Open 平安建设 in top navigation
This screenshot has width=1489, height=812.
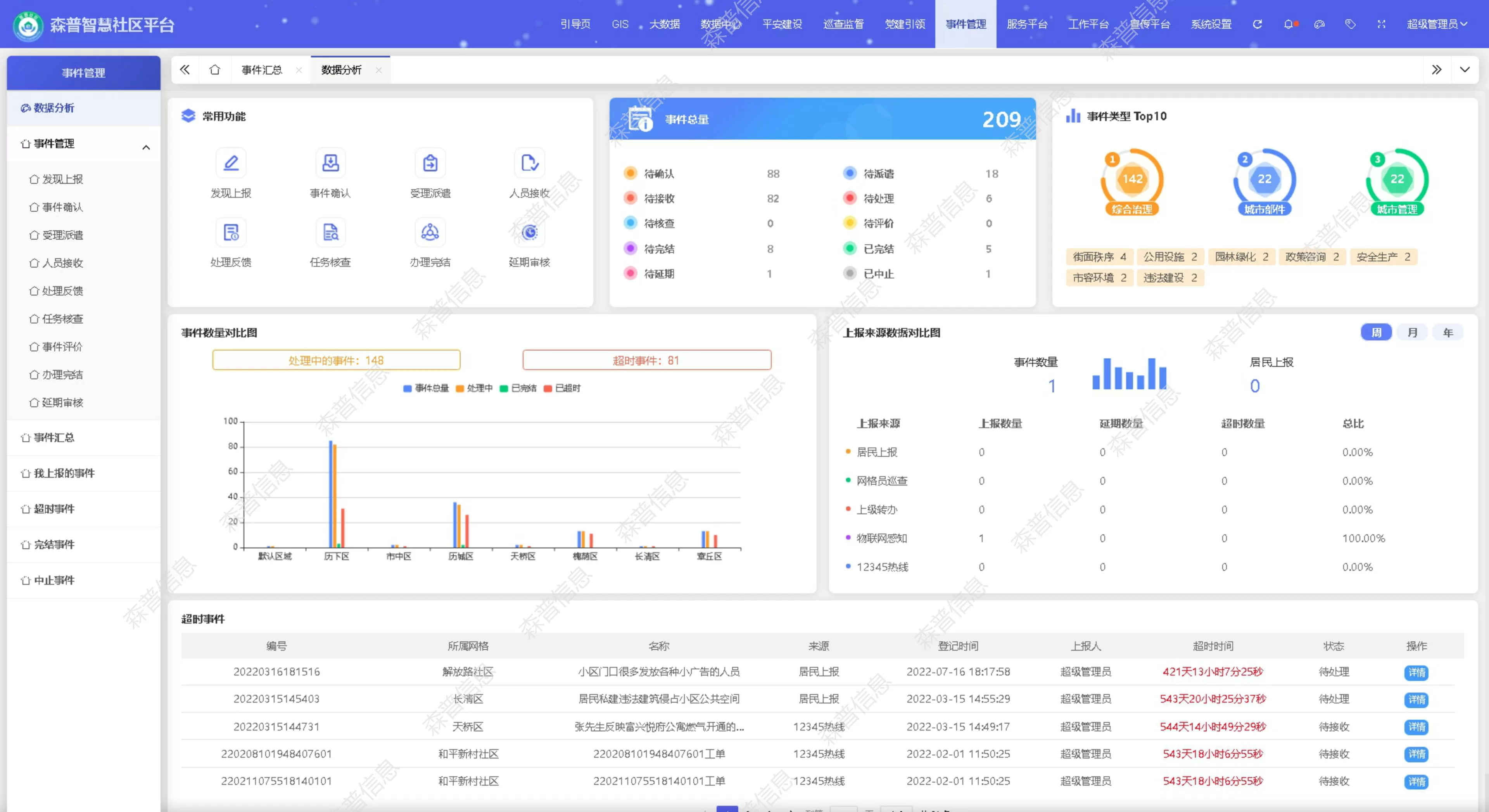click(782, 24)
